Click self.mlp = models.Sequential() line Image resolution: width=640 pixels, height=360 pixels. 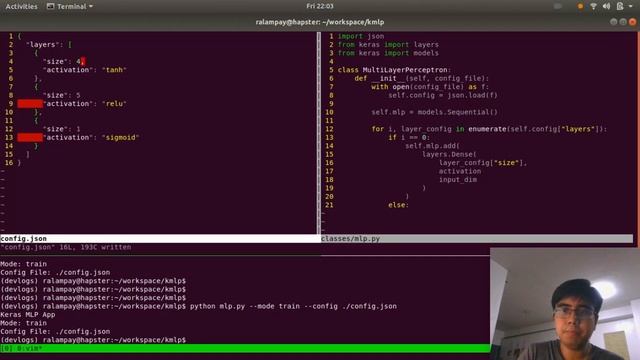pos(434,112)
